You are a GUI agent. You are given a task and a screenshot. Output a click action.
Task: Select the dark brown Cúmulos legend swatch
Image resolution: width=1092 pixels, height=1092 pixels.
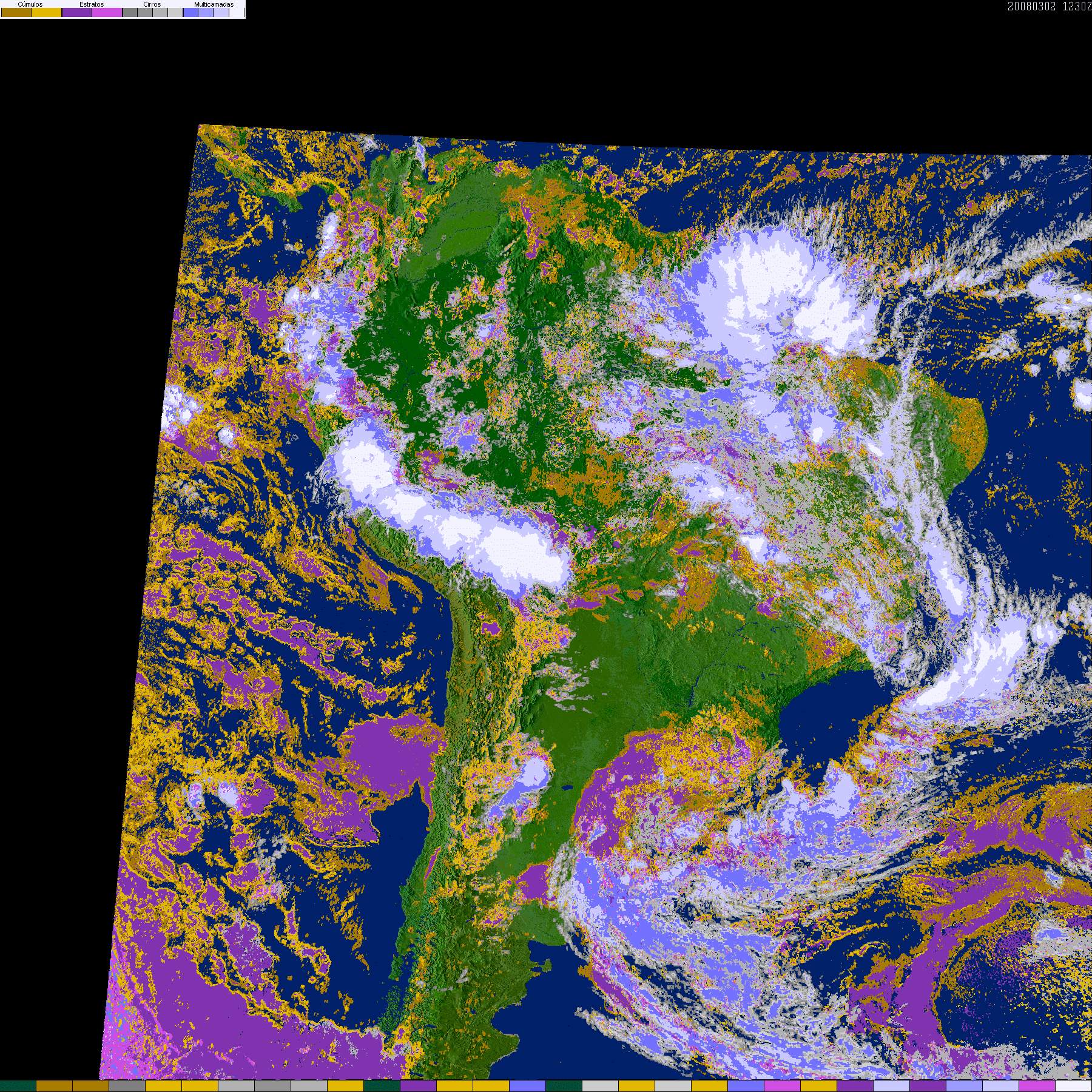[16, 12]
